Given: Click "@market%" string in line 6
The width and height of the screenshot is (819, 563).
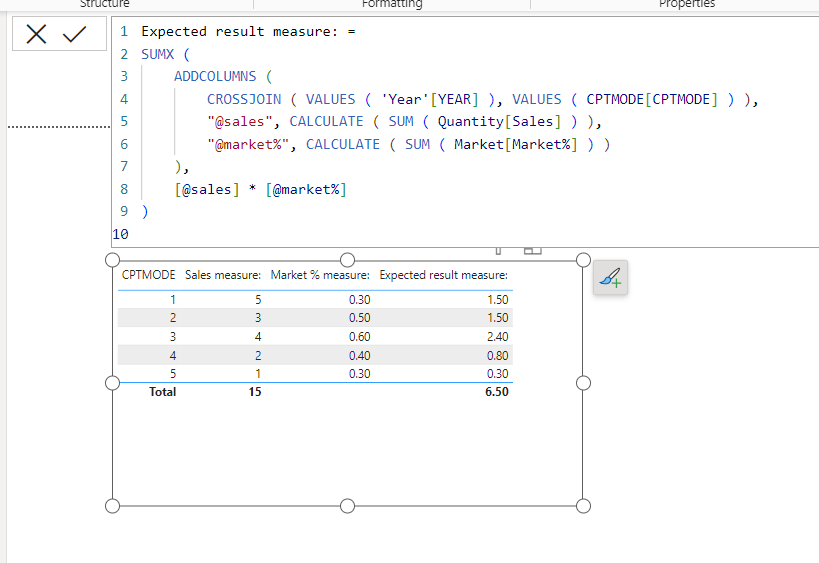Looking at the screenshot, I should 248,144.
